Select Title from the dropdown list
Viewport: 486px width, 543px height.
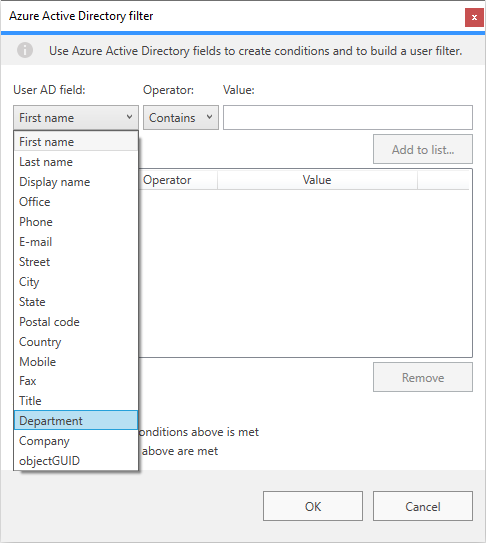coord(76,401)
